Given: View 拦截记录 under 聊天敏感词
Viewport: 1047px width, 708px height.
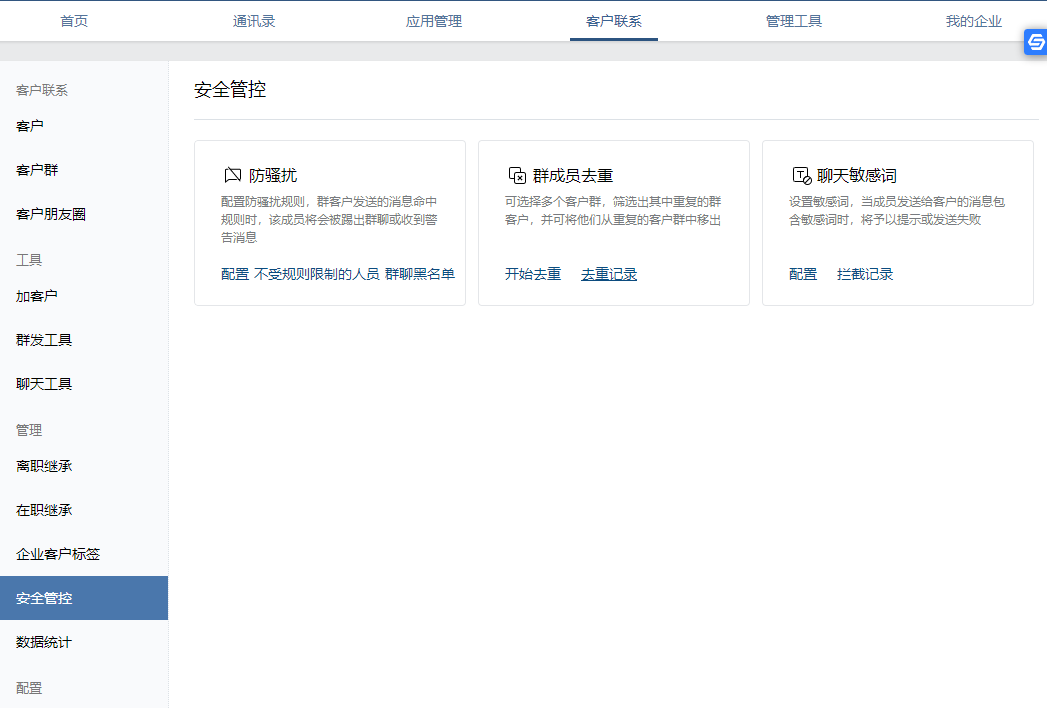Looking at the screenshot, I should pos(865,274).
